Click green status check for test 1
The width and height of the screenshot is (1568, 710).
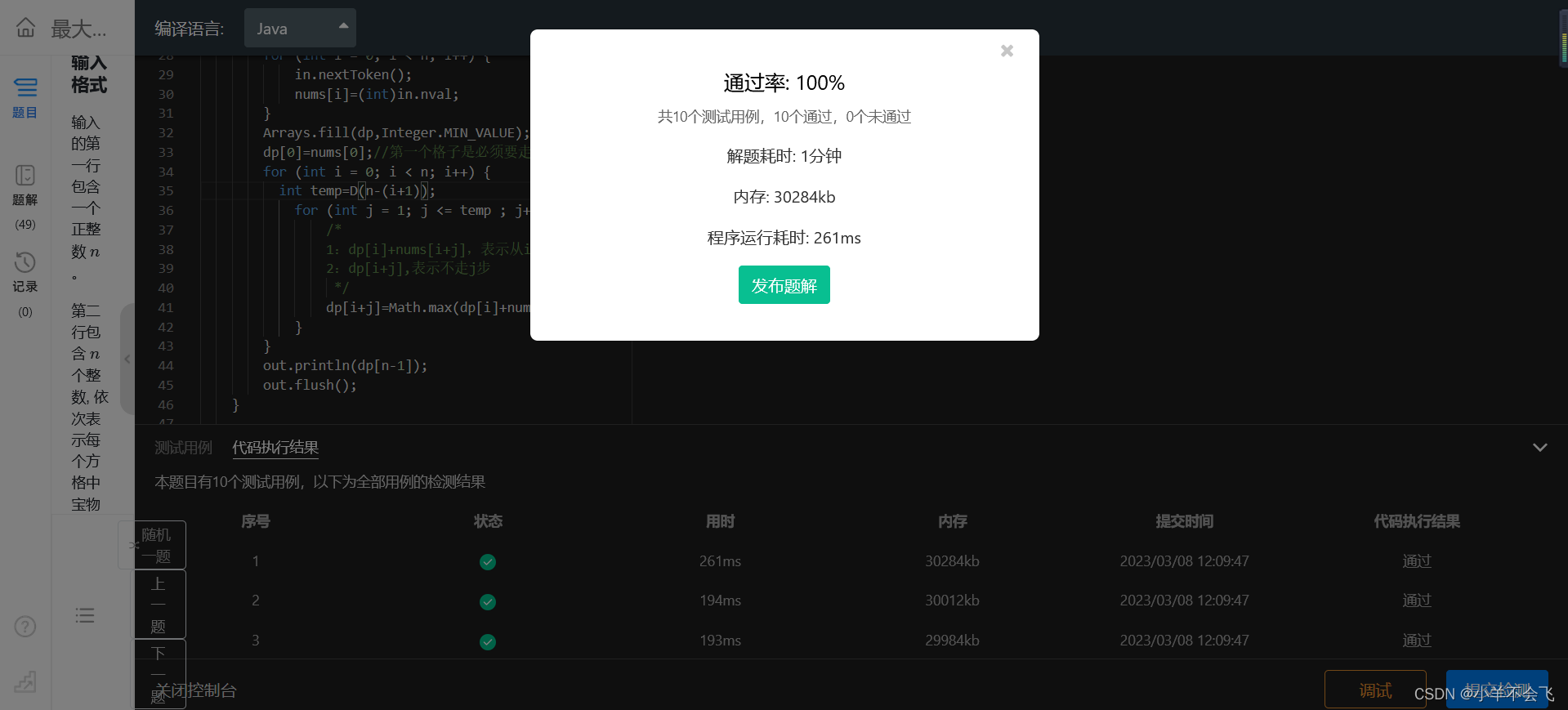pyautogui.click(x=488, y=562)
